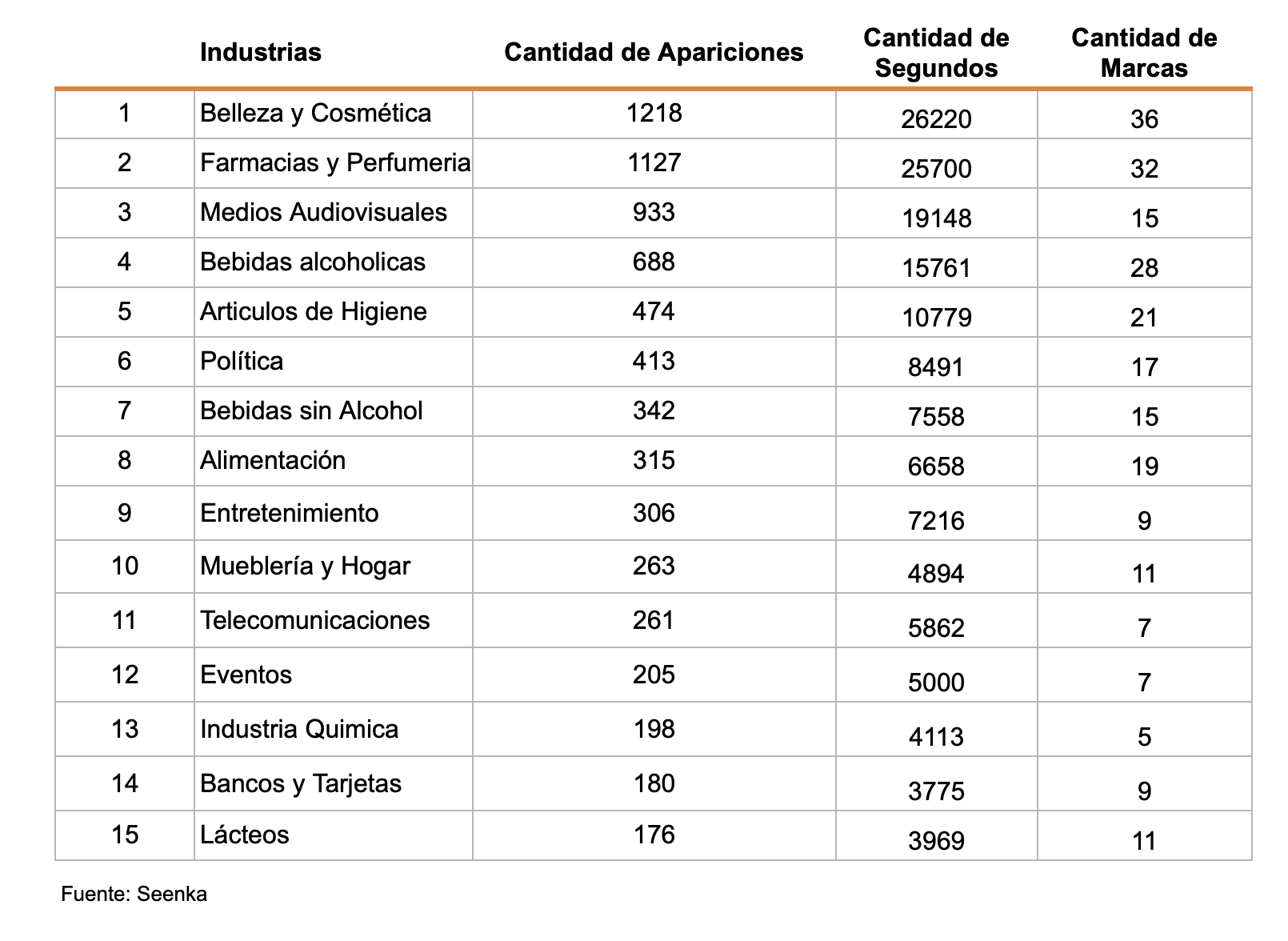Click the value 1218 in Apariciones
Image resolution: width=1288 pixels, height=941 pixels.
654,114
